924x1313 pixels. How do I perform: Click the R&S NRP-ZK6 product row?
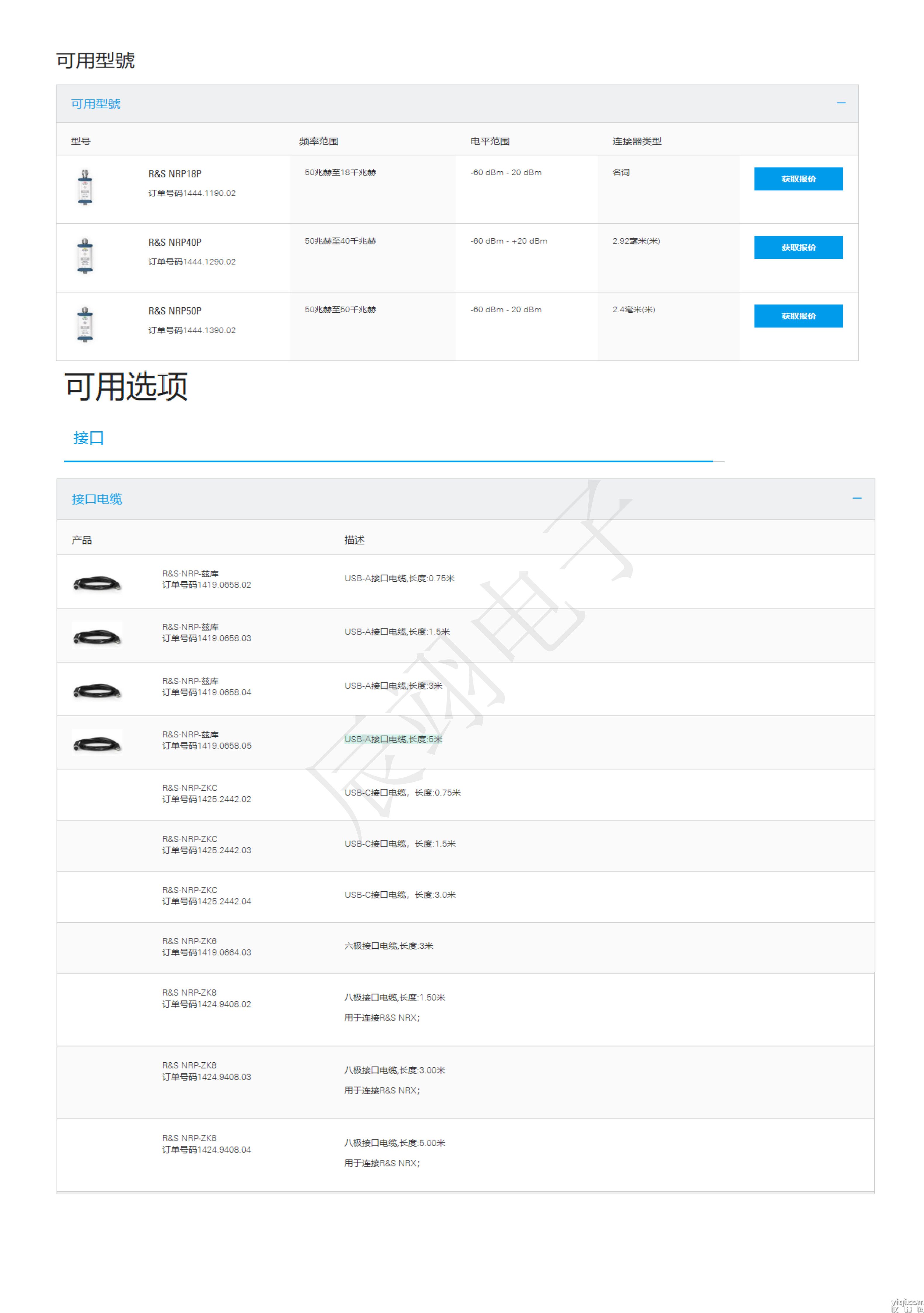[x=189, y=941]
